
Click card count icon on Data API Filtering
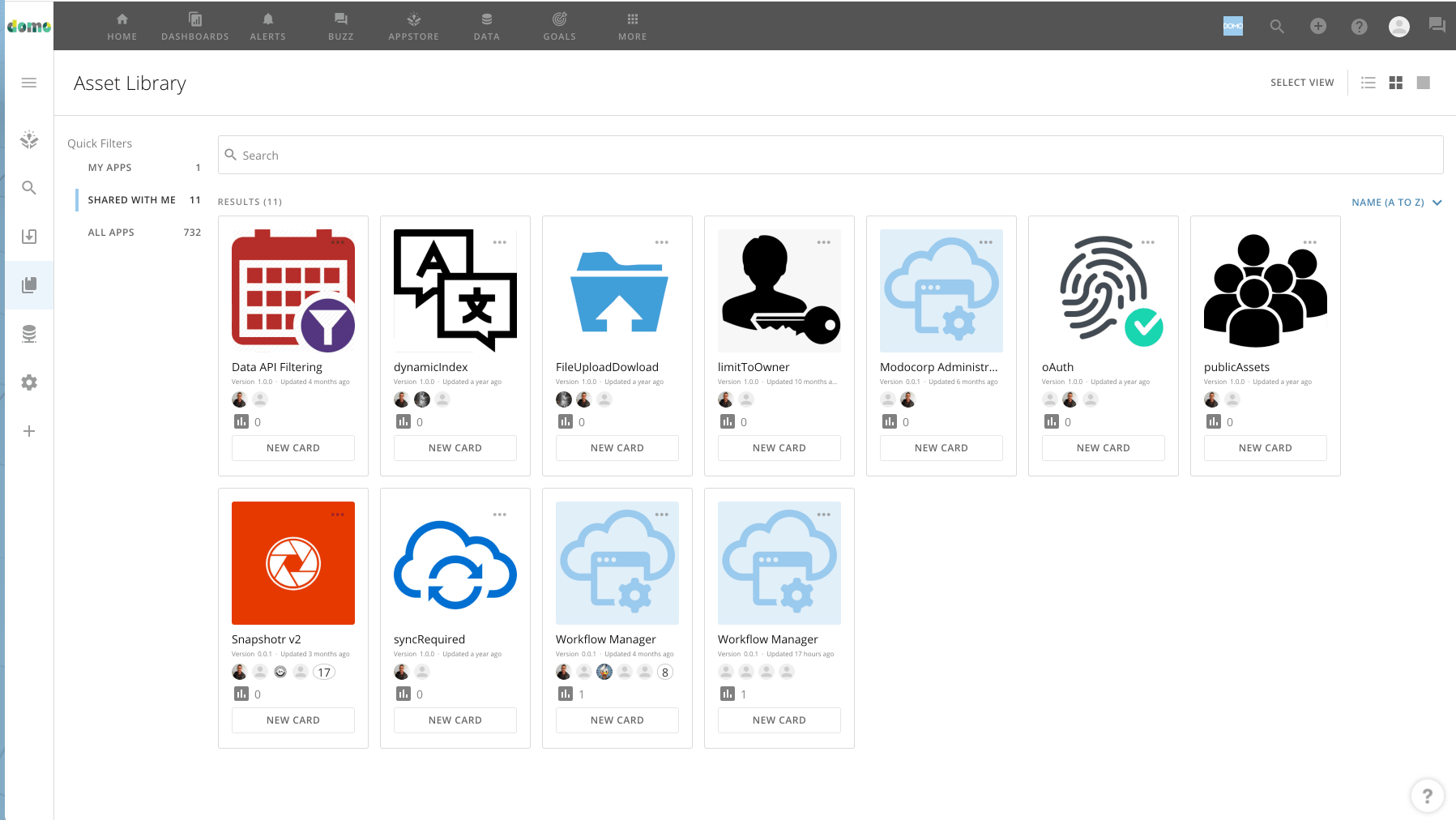tap(241, 421)
